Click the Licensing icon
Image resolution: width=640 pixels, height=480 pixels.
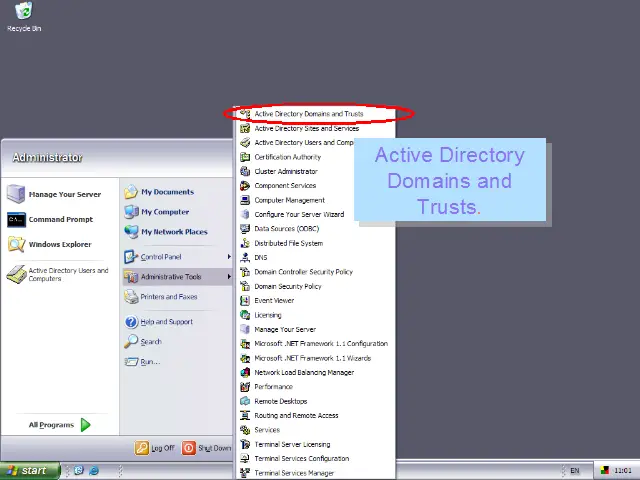coord(245,315)
